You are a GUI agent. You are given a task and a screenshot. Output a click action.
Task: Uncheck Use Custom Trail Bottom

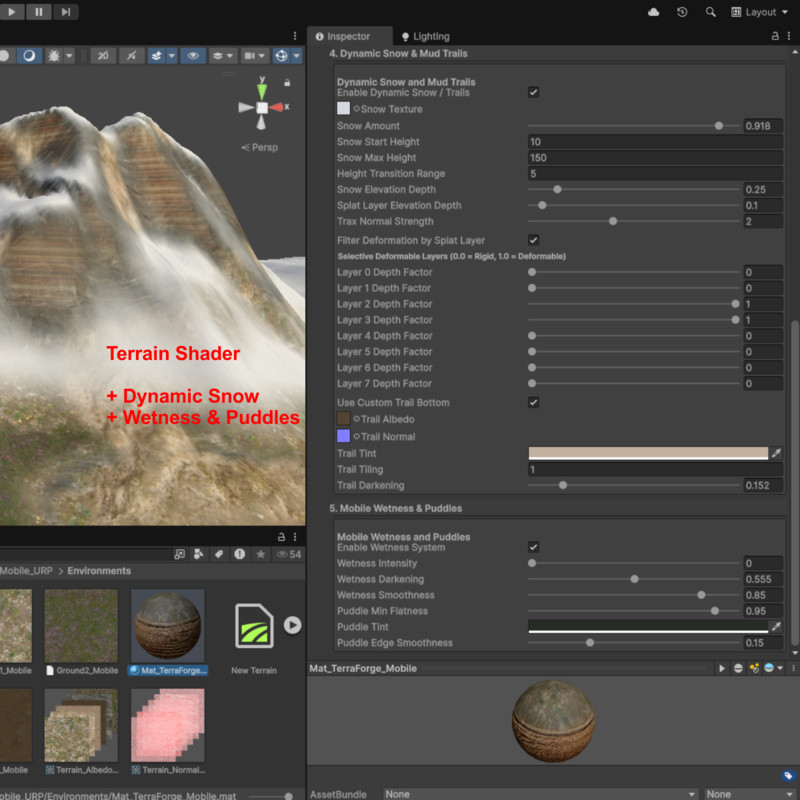click(x=533, y=402)
